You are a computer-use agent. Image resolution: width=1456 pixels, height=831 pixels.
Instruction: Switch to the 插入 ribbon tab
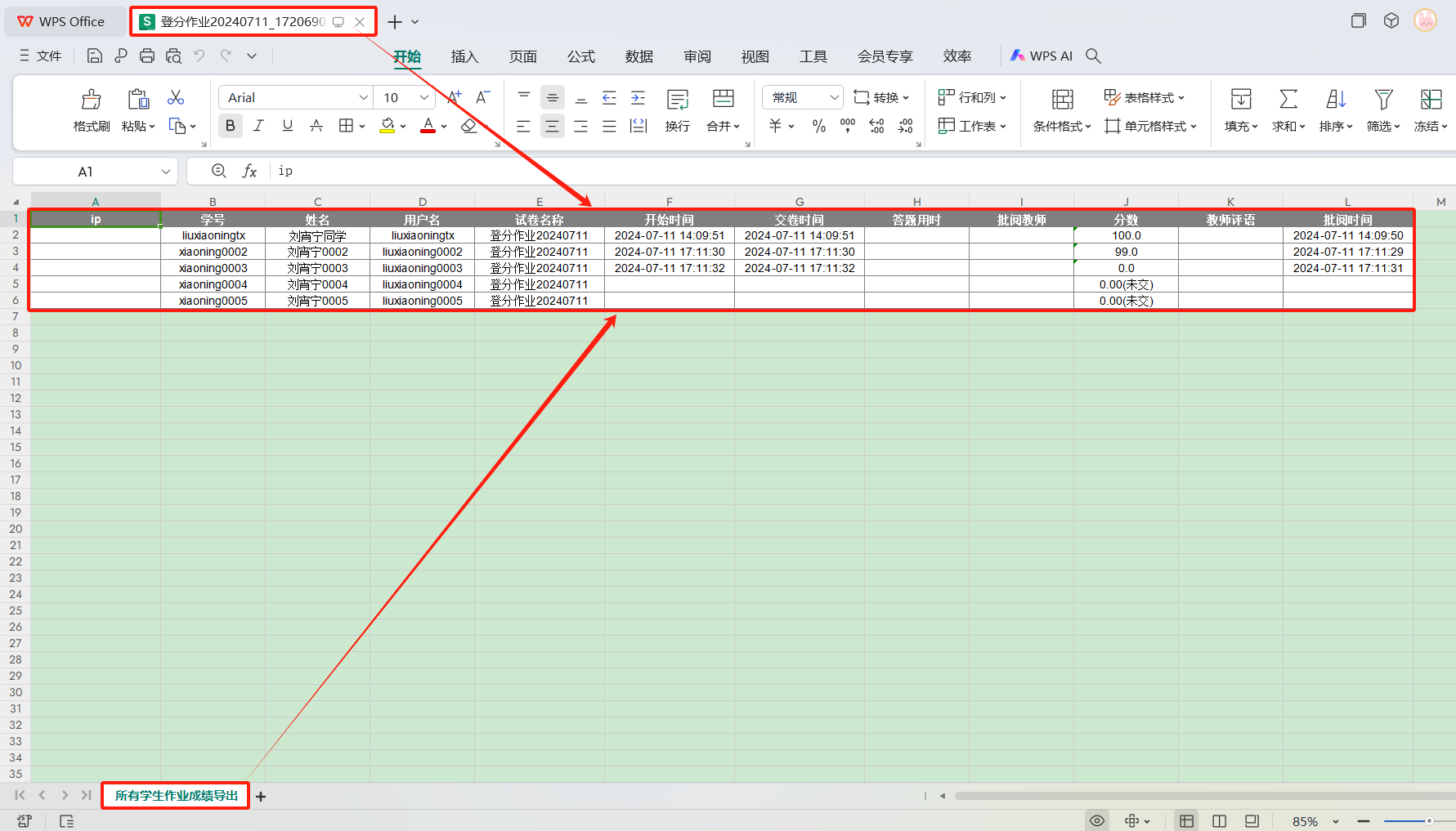pyautogui.click(x=464, y=56)
